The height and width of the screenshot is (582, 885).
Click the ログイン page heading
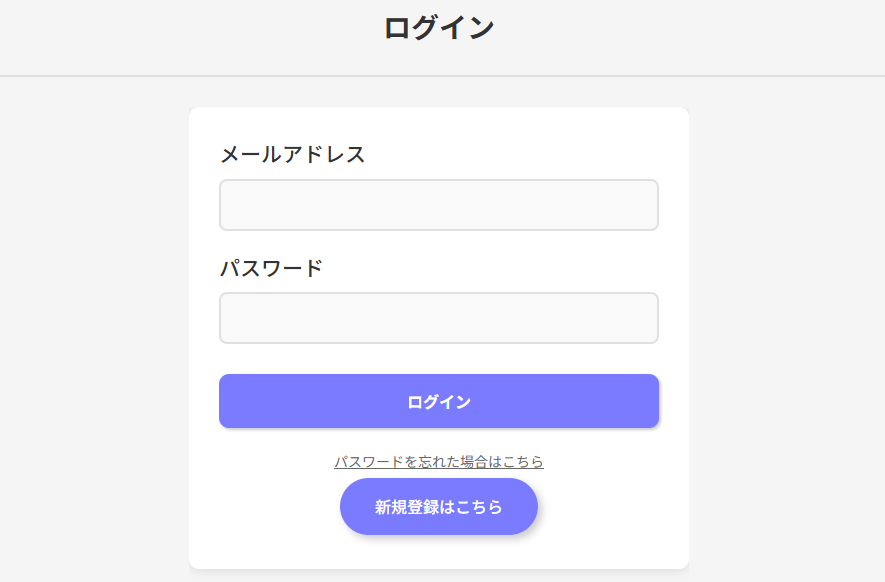click(439, 28)
